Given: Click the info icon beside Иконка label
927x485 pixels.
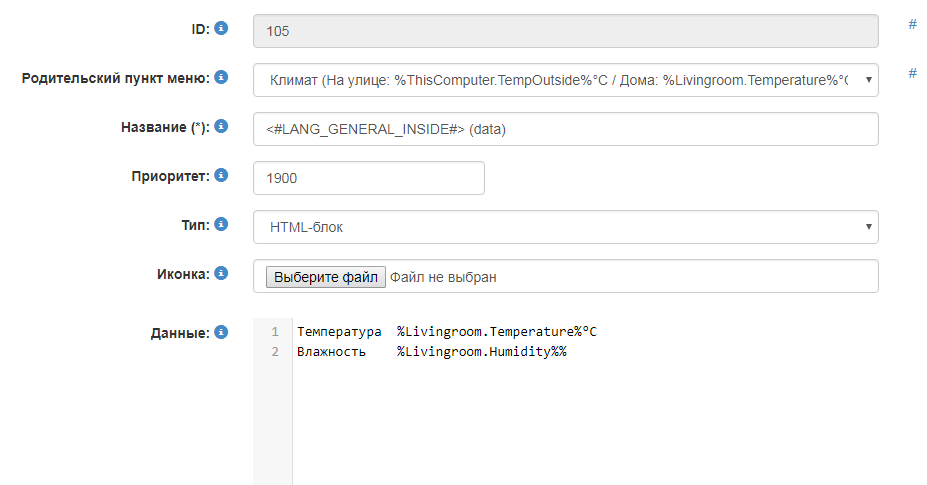Looking at the screenshot, I should point(222,273).
